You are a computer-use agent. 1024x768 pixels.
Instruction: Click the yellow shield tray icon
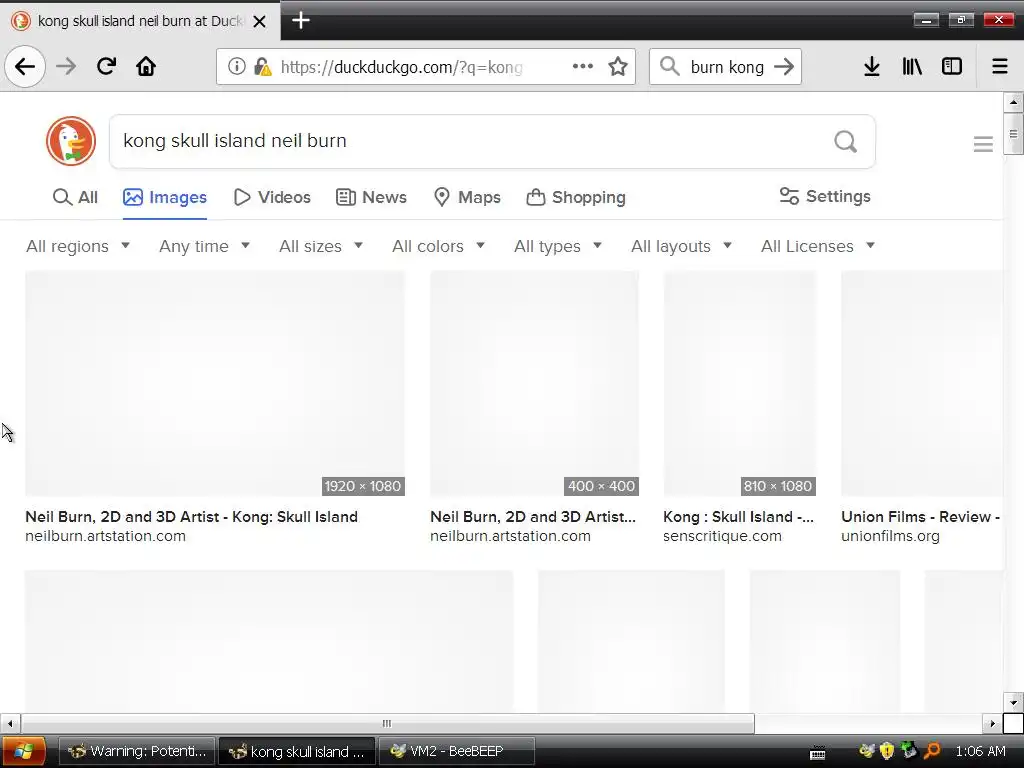pos(887,751)
